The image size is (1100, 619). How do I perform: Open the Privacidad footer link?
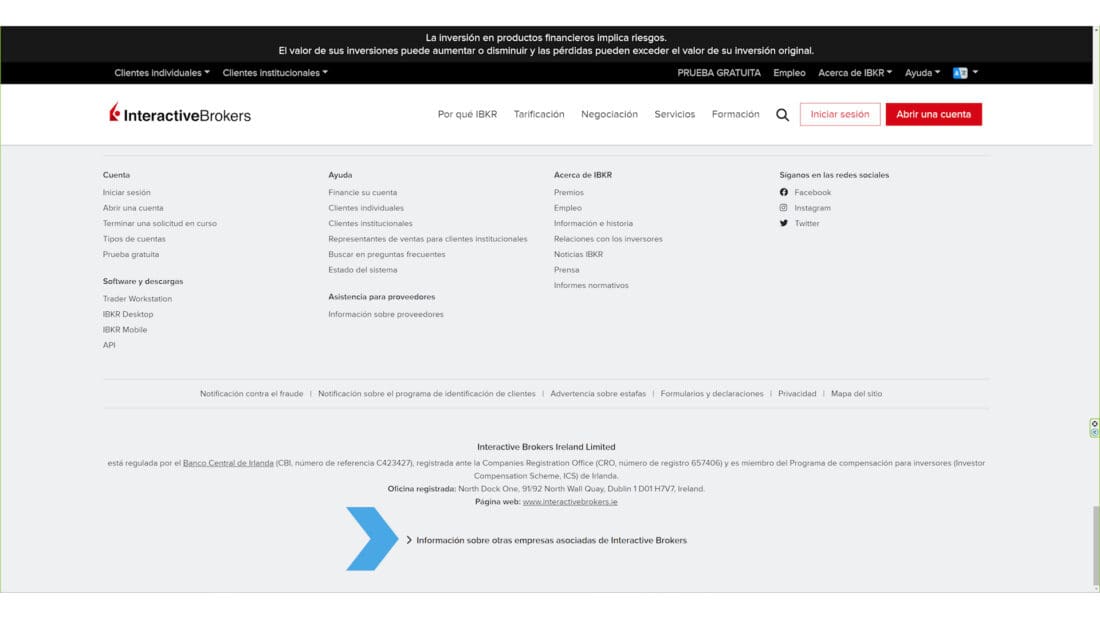click(x=797, y=394)
